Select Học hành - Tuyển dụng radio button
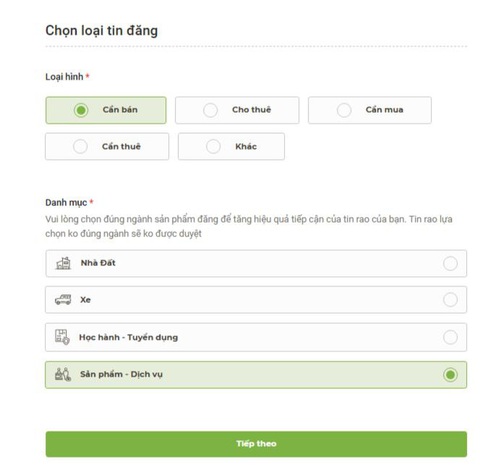480x472 pixels. (450, 337)
